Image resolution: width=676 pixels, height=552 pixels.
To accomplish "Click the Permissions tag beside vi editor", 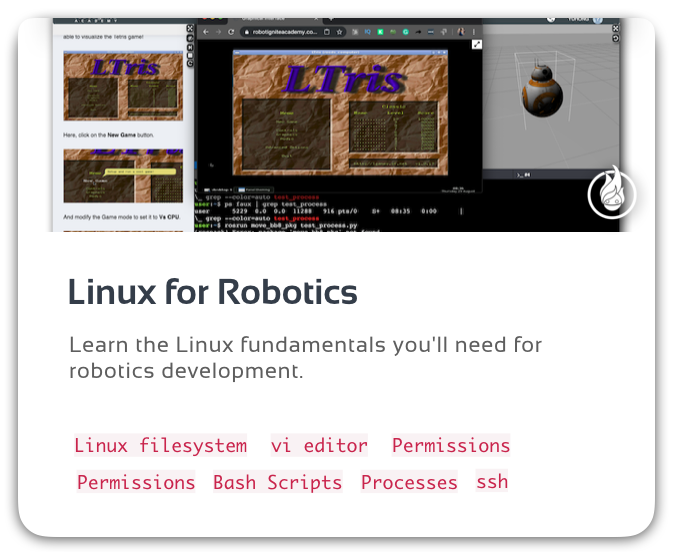I will point(451,445).
